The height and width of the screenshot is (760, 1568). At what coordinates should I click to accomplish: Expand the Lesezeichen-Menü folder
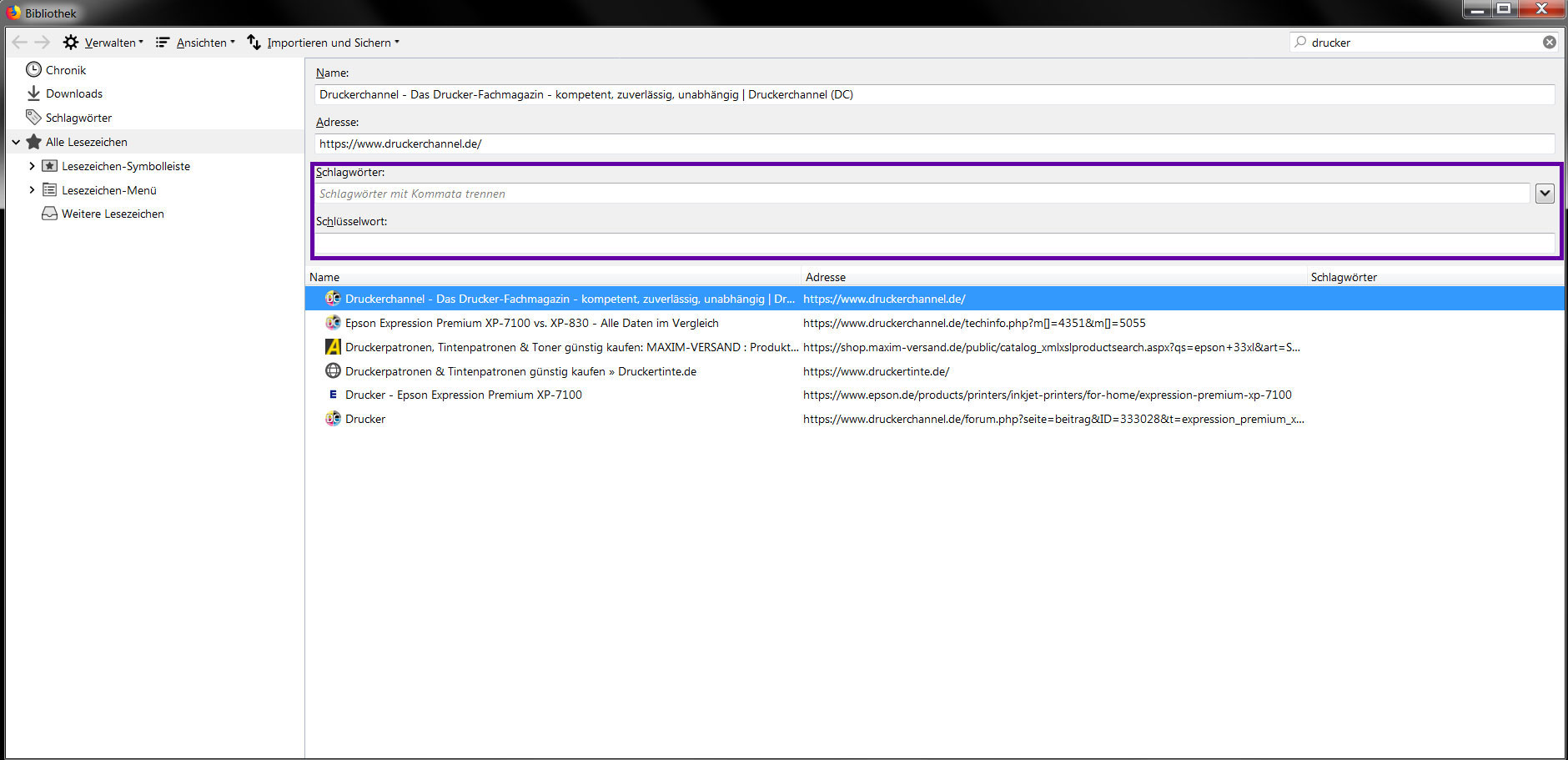click(32, 190)
